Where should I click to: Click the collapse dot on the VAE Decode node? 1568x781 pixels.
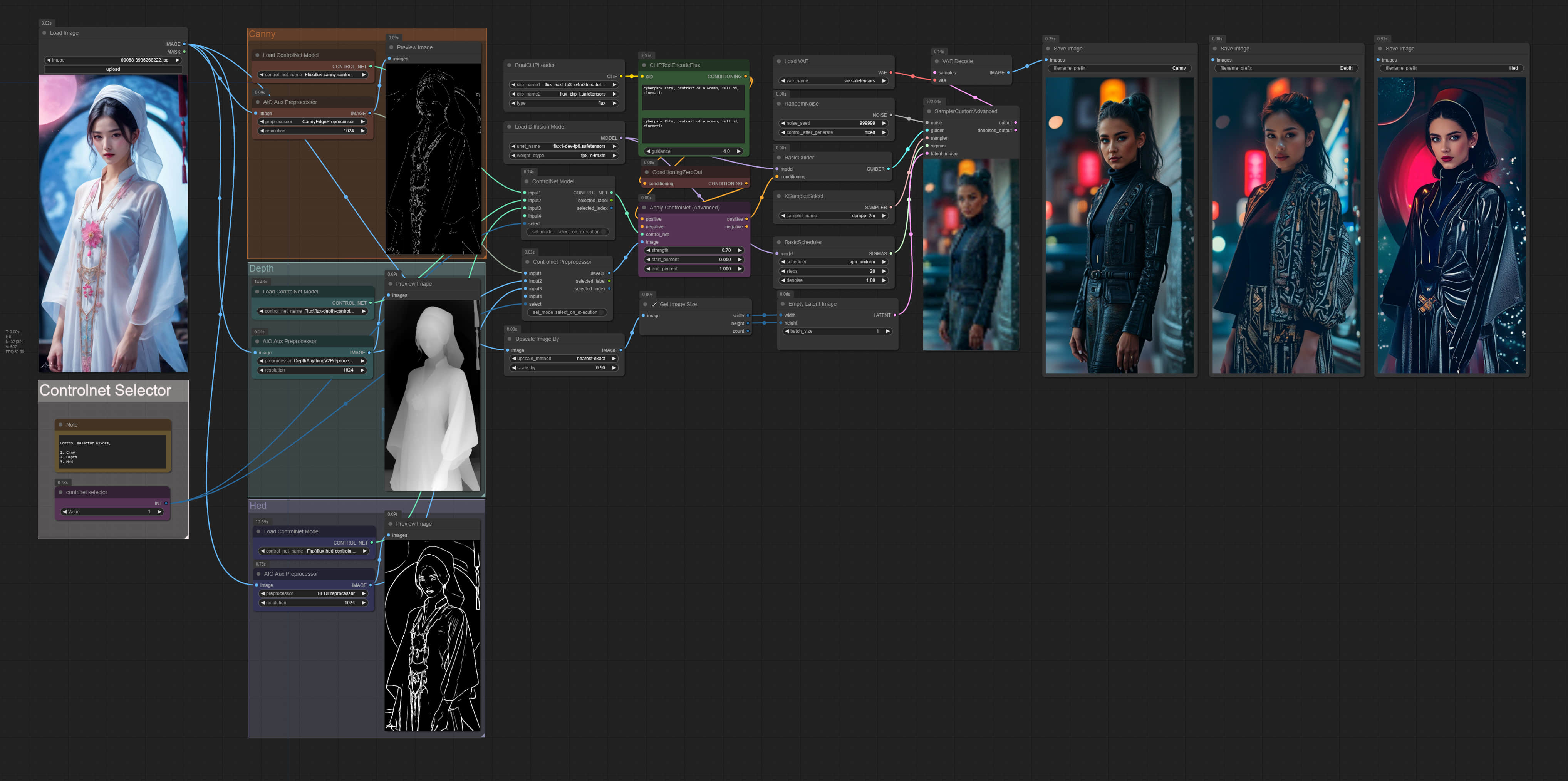point(937,62)
